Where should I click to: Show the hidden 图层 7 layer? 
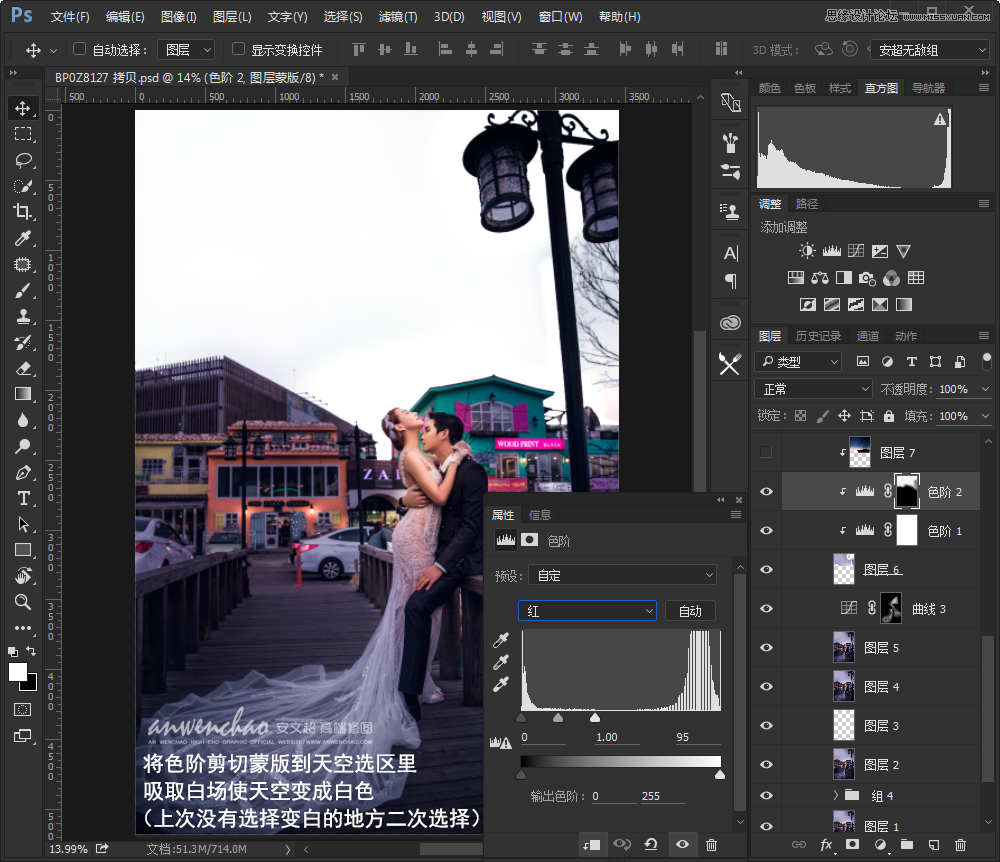pyautogui.click(x=767, y=452)
